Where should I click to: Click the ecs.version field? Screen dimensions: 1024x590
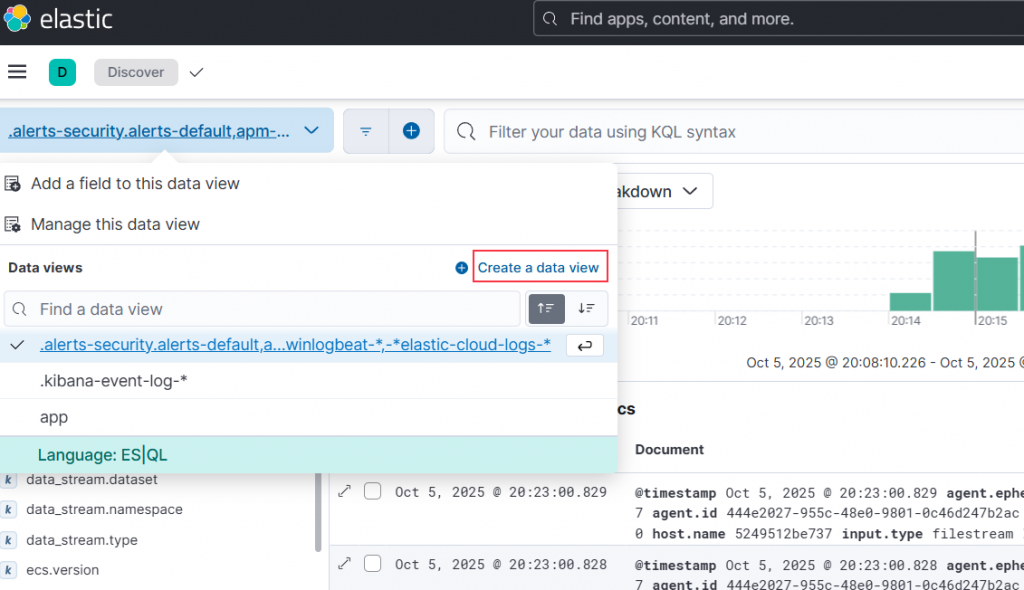[63, 570]
